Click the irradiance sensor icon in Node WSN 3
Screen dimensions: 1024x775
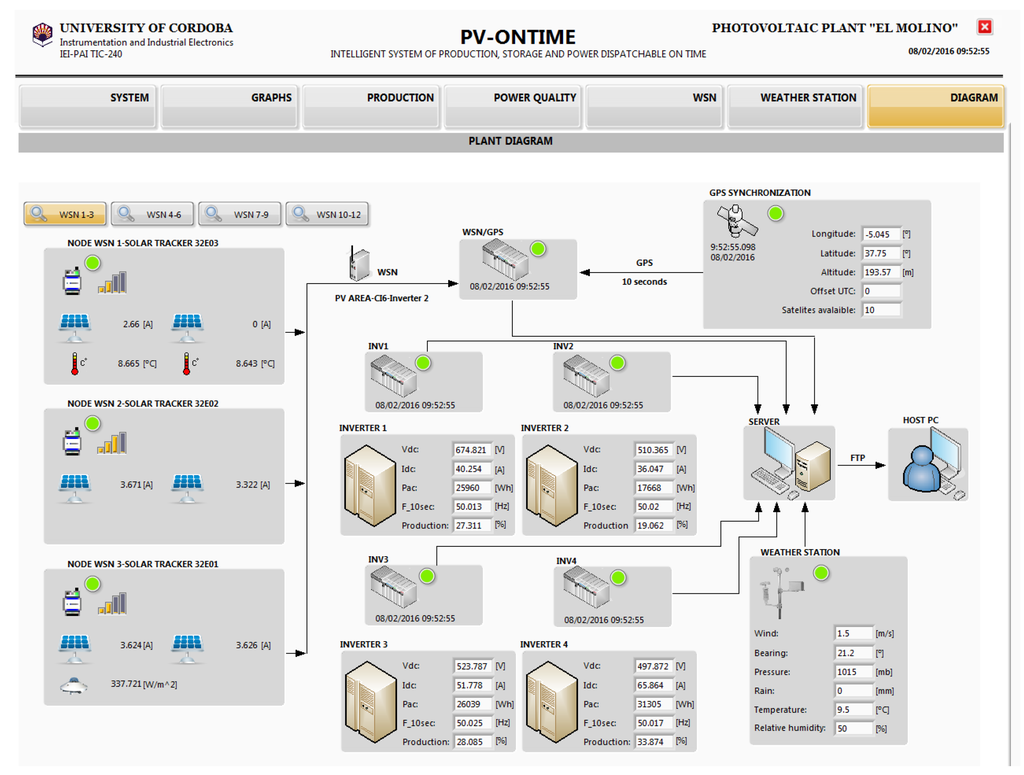tap(71, 683)
